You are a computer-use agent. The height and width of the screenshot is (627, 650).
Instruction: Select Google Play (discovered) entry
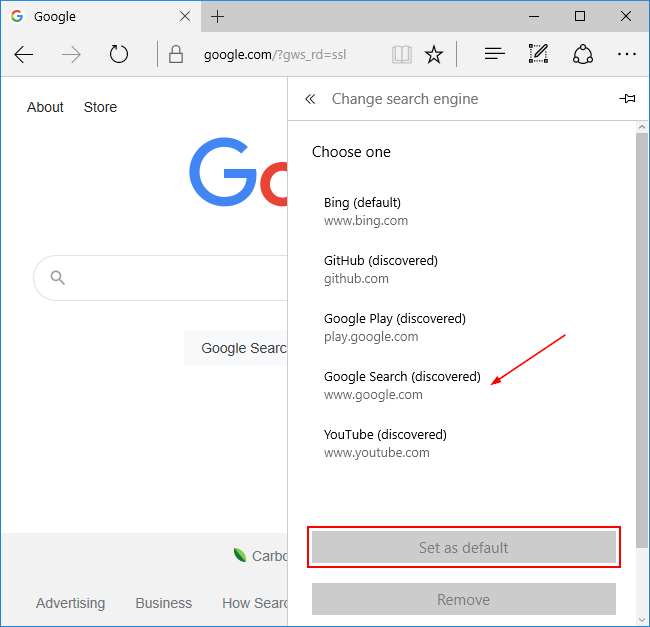click(461, 327)
